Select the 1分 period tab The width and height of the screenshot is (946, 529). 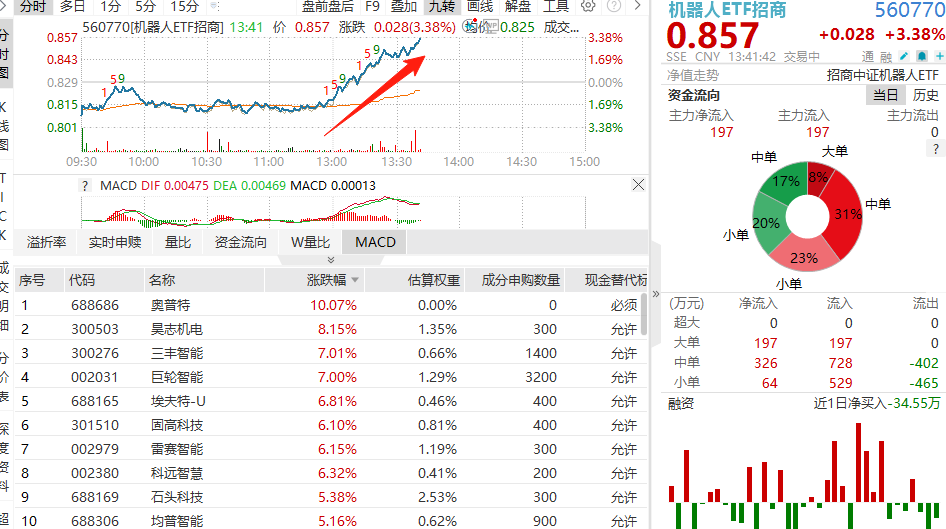[110, 7]
